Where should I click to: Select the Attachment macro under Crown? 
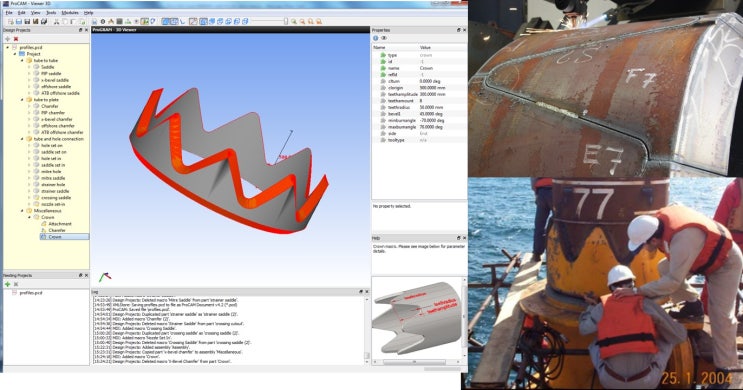(x=60, y=224)
